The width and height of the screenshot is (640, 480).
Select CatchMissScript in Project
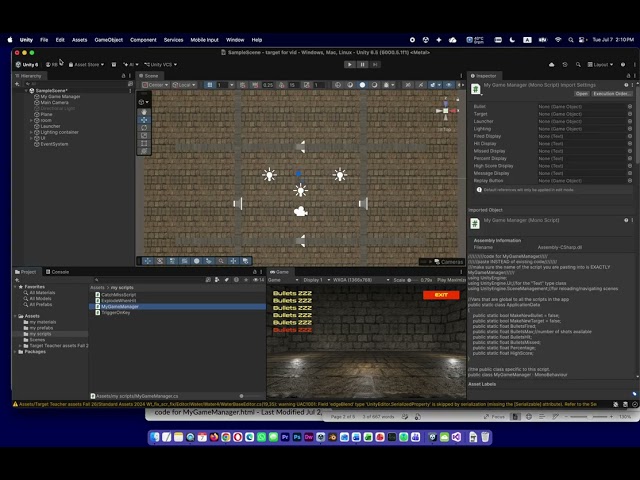click(118, 295)
